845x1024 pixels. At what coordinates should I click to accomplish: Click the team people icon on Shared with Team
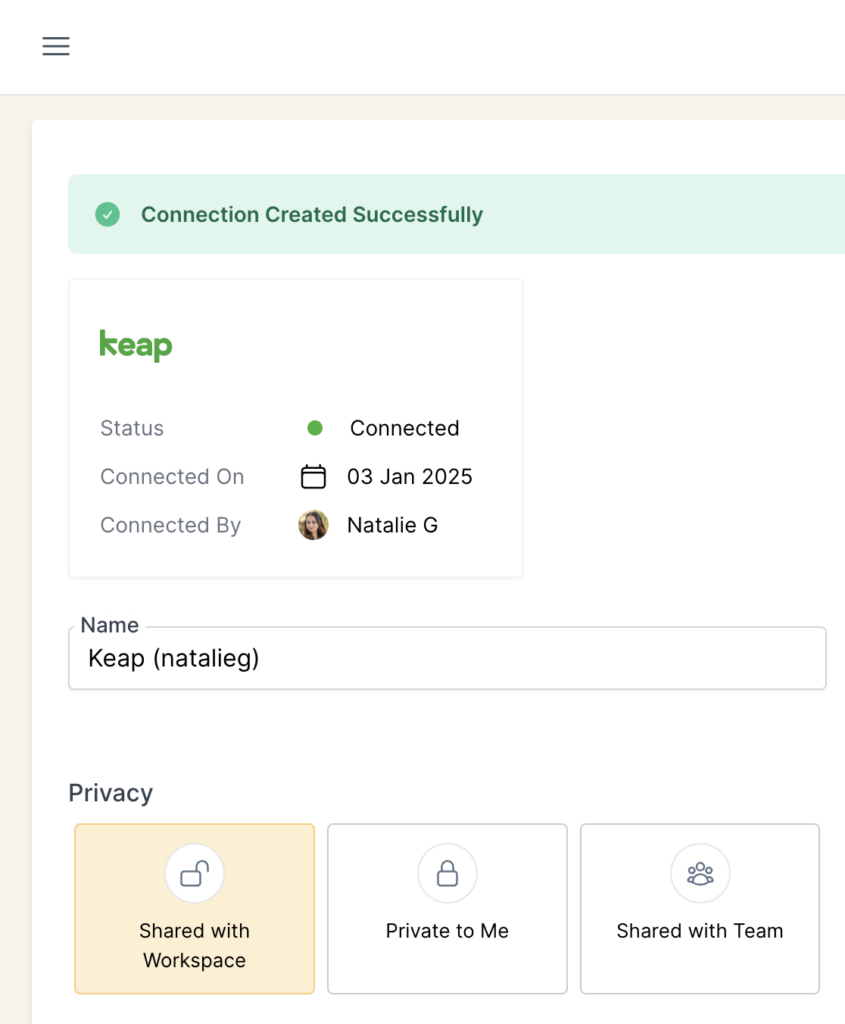click(x=699, y=873)
